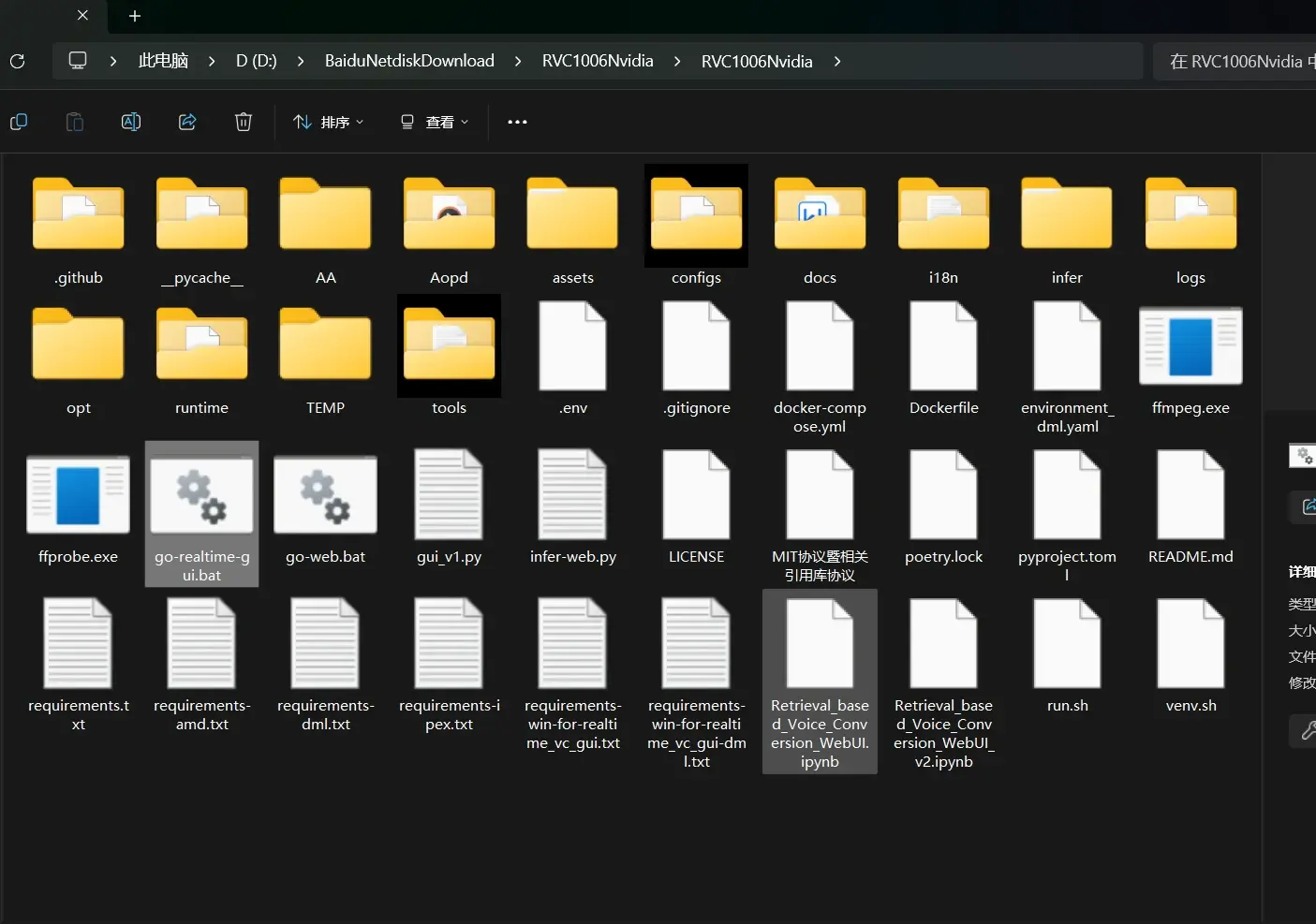Image resolution: width=1316 pixels, height=924 pixels.
Task: Click the computer icon in address bar
Action: pyautogui.click(x=78, y=61)
